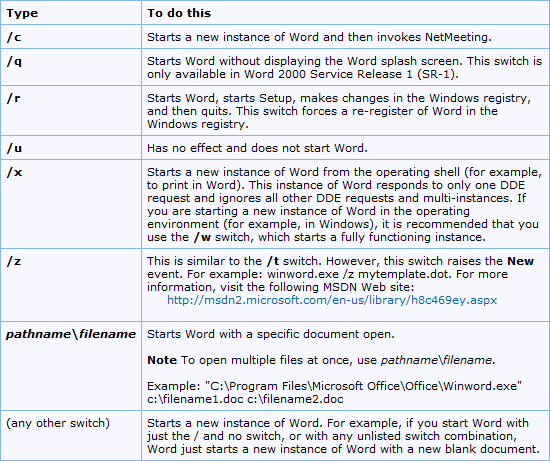Click the /r switch label
The image size is (550, 461).
[x=13, y=98]
